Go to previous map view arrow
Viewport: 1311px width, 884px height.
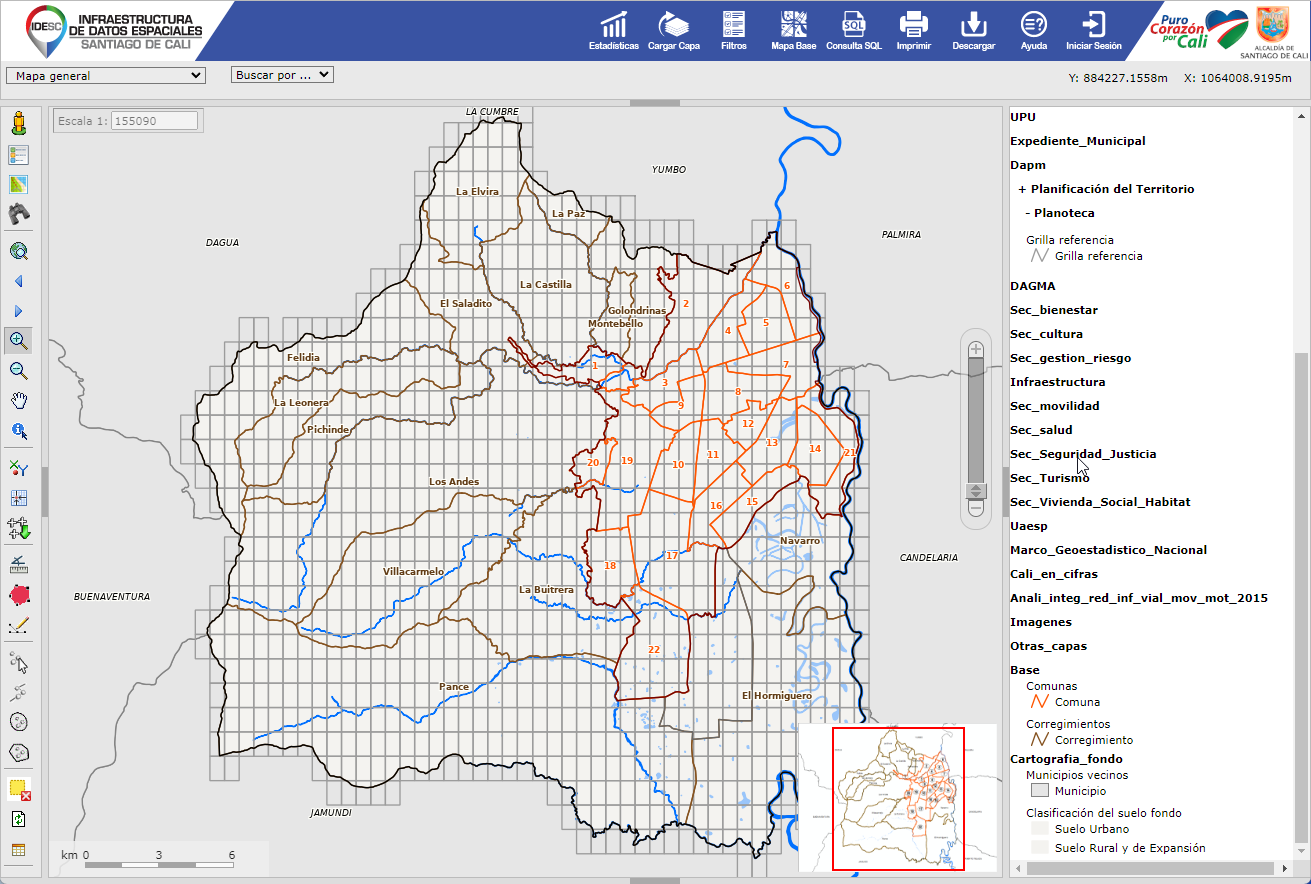pos(18,281)
